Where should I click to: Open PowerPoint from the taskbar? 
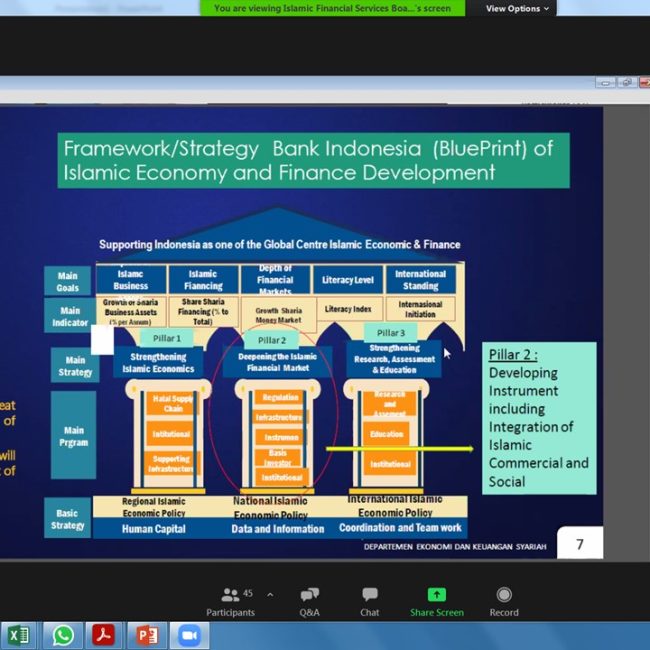[147, 635]
